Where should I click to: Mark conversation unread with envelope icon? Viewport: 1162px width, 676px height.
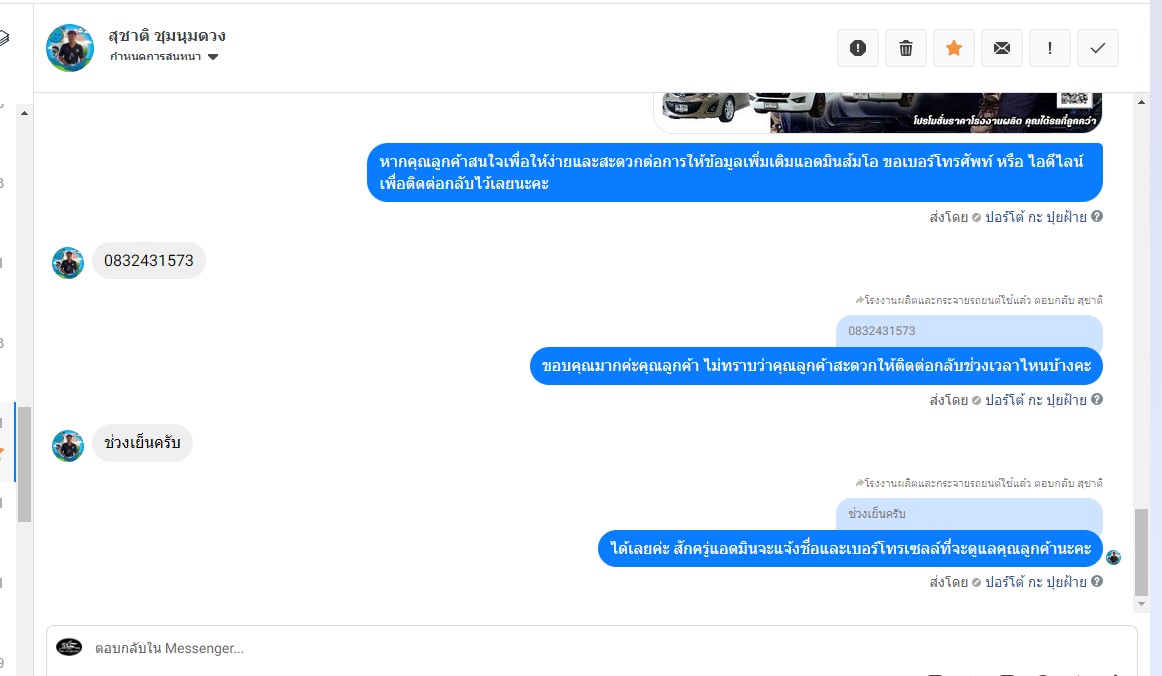pos(1002,48)
